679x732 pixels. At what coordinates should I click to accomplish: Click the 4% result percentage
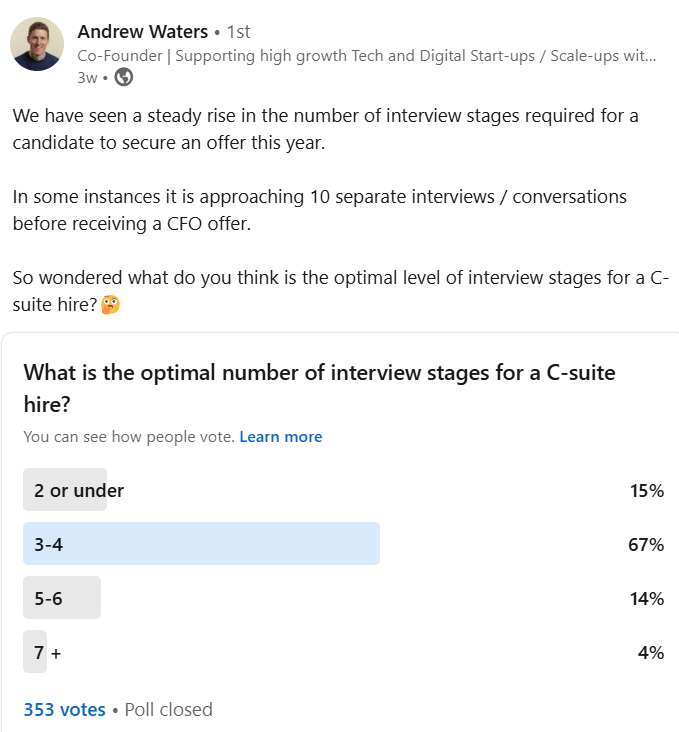pyautogui.click(x=651, y=652)
